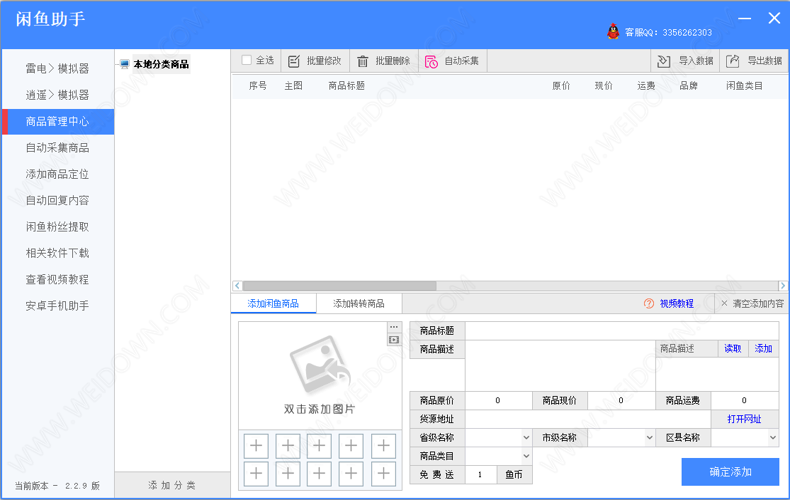
Task: Open 查看视频教程 sidebar item
Action: click(x=57, y=280)
